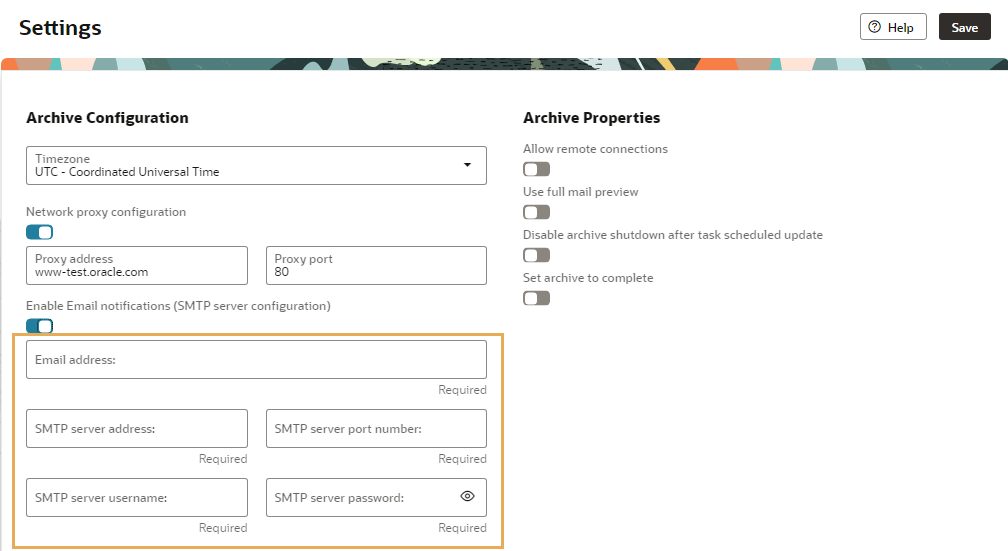This screenshot has height=551, width=1008.
Task: Turn on Use full mail preview
Action: coord(536,212)
